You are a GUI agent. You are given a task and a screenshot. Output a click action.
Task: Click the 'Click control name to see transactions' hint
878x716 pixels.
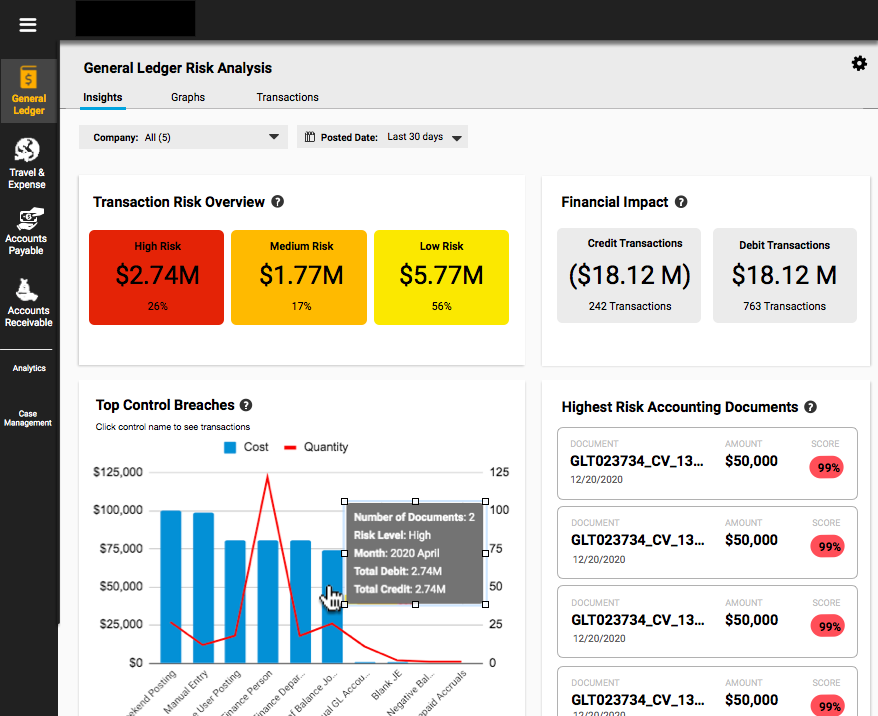tap(172, 427)
